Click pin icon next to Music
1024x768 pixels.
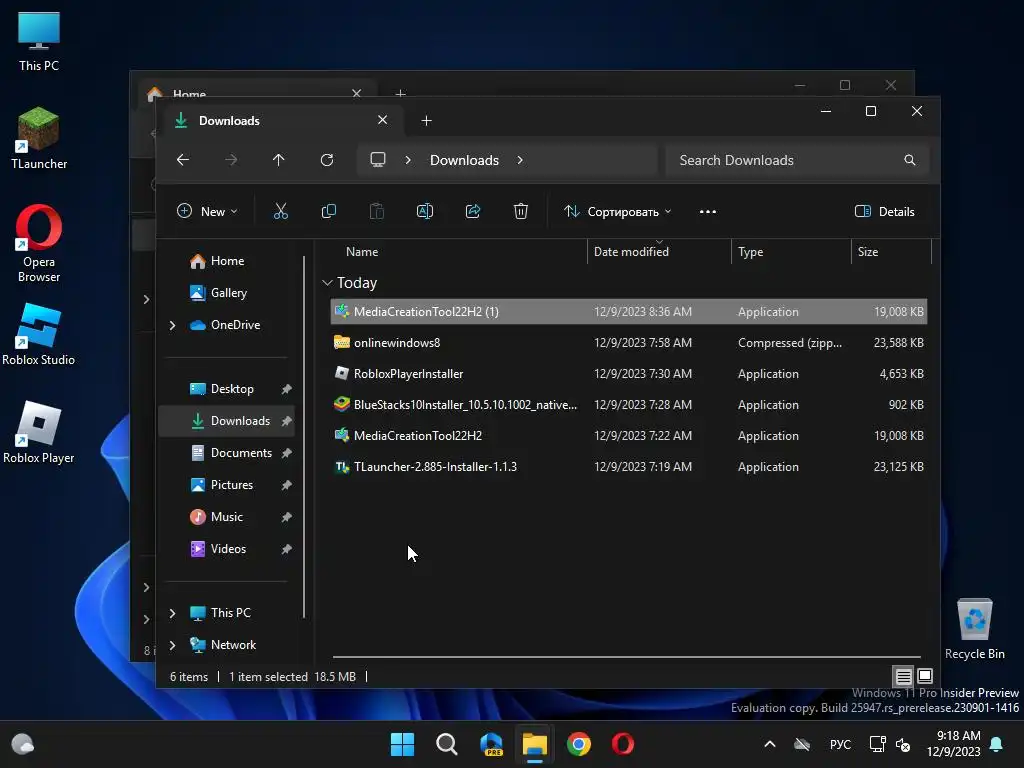[x=286, y=517]
